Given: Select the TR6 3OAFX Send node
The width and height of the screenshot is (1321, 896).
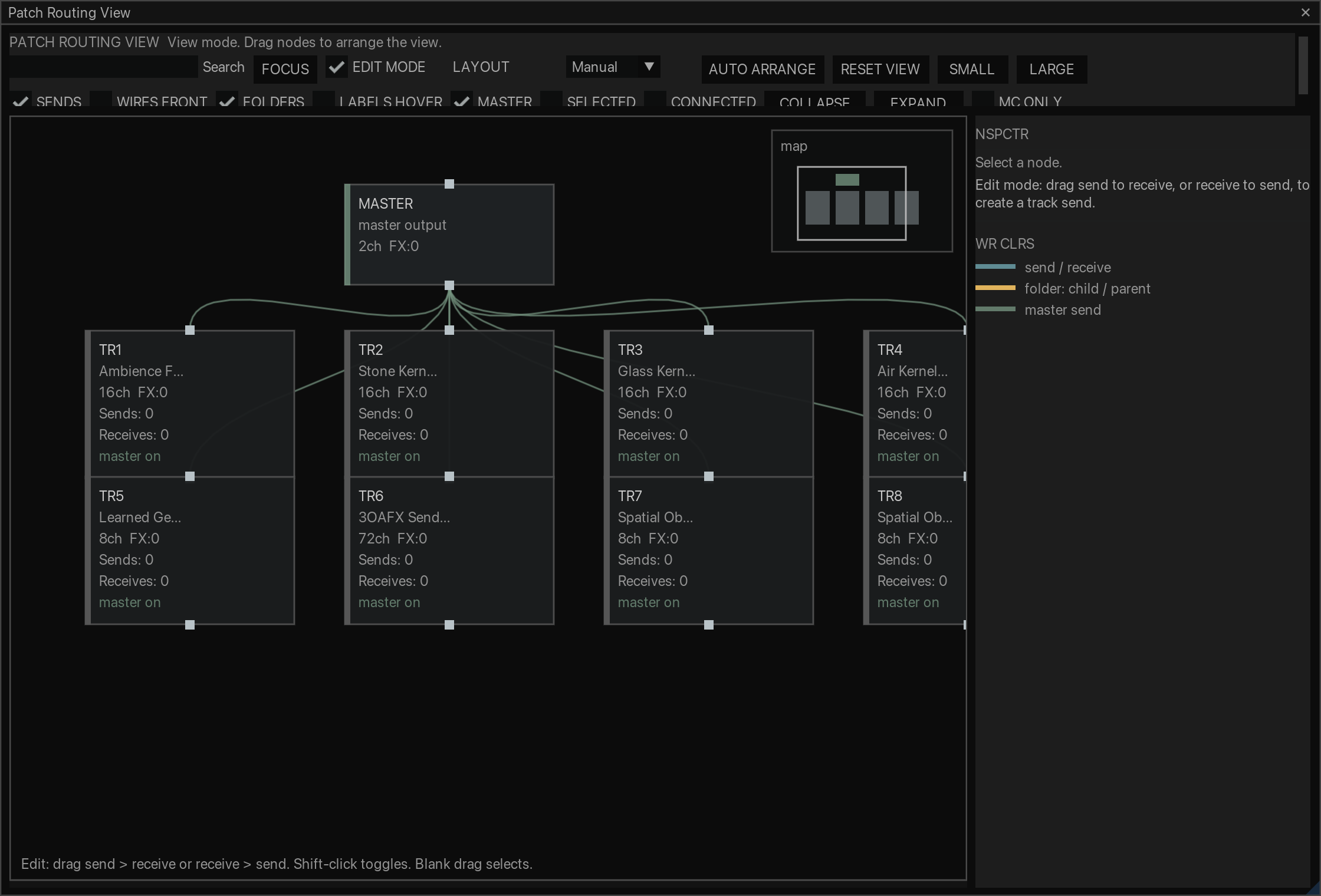Looking at the screenshot, I should [449, 551].
